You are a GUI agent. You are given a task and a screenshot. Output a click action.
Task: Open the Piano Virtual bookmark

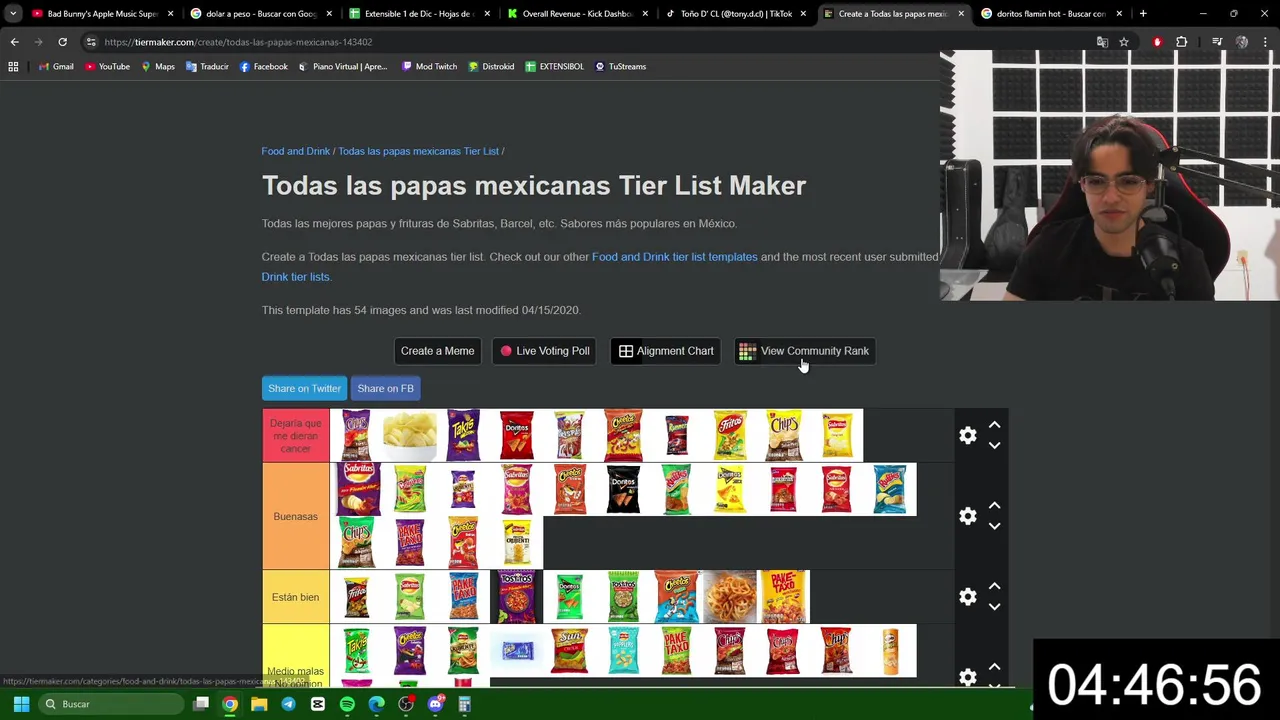tap(343, 66)
